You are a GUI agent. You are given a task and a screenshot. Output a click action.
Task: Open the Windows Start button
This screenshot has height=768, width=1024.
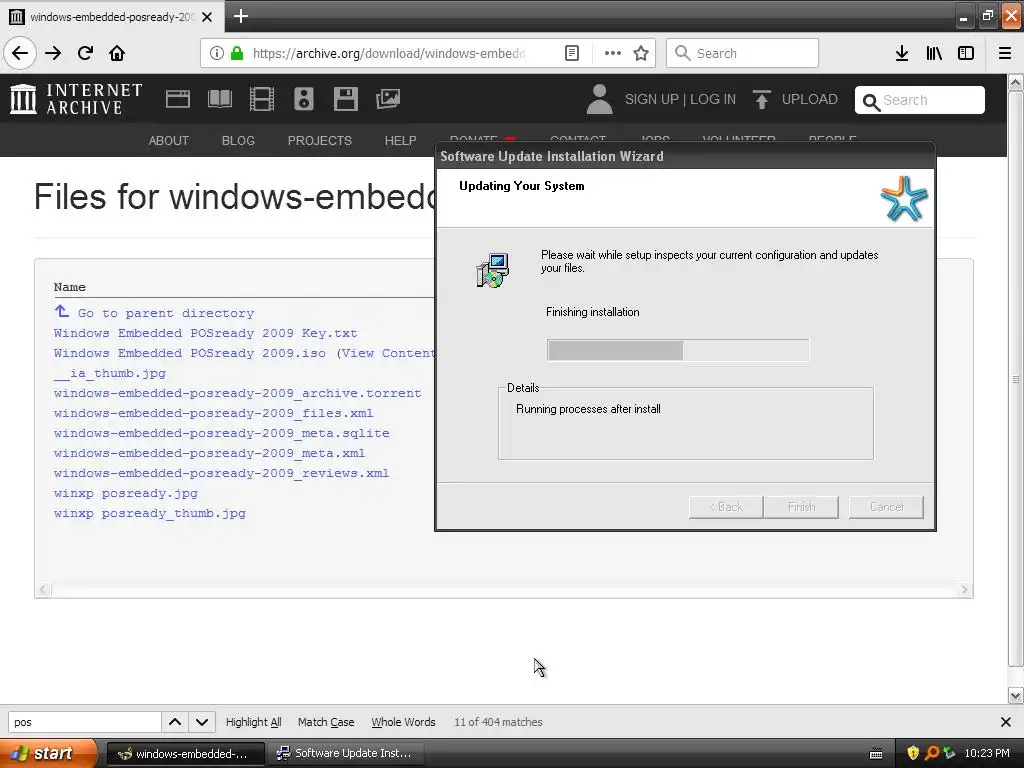(x=48, y=753)
